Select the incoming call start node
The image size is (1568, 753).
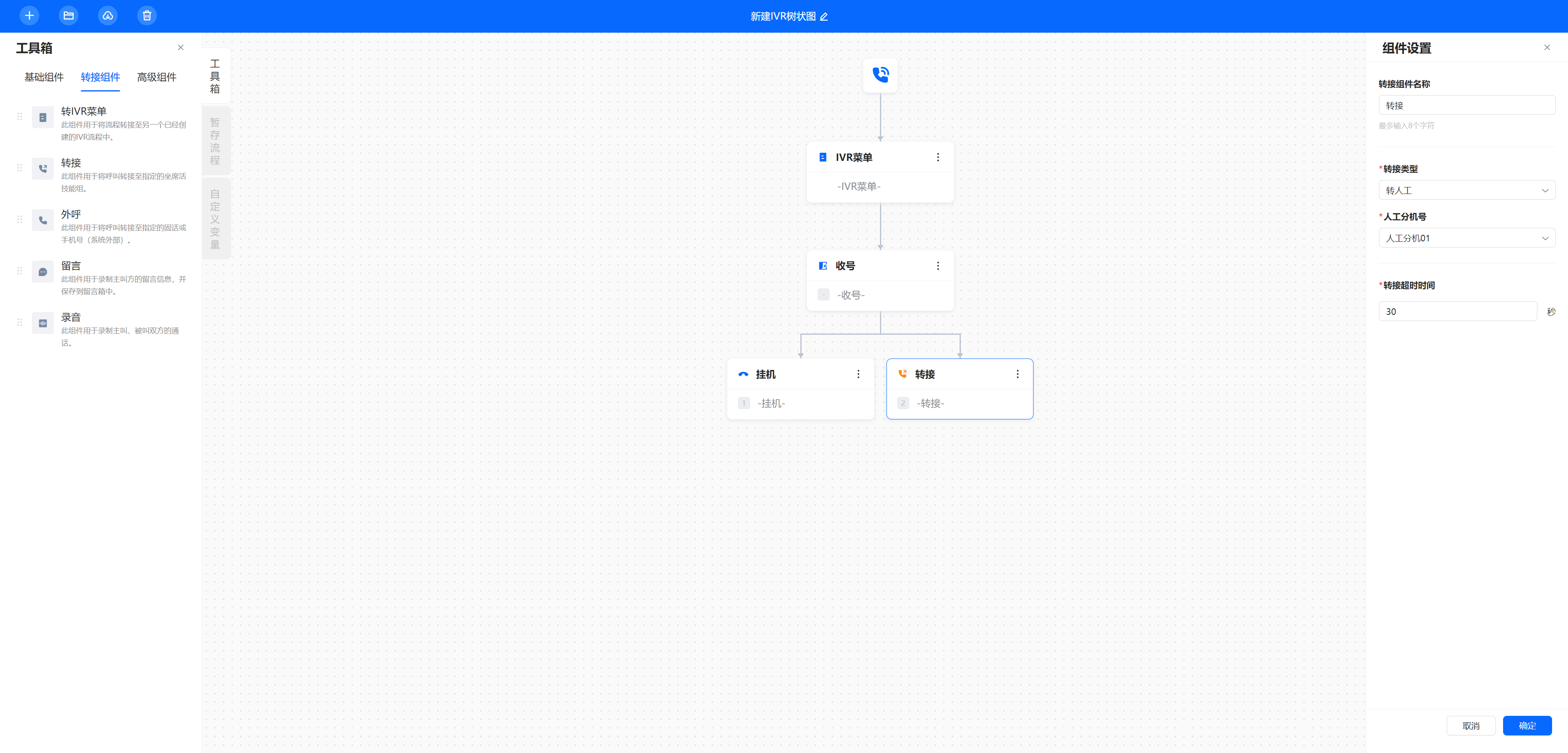pos(880,75)
